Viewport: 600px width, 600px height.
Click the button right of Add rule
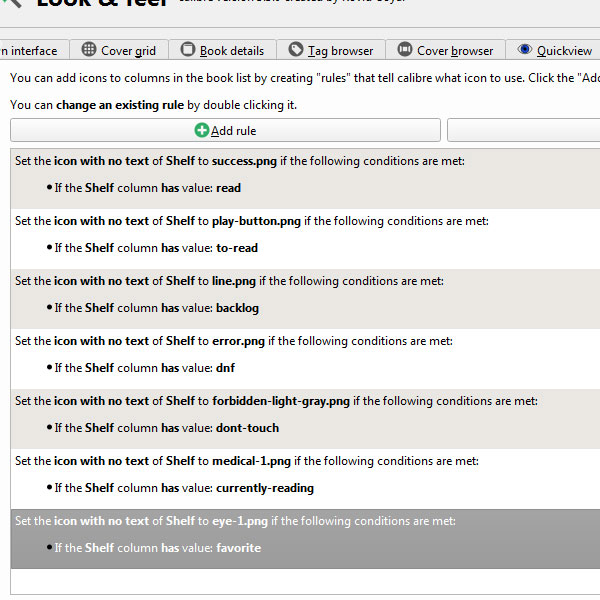523,130
